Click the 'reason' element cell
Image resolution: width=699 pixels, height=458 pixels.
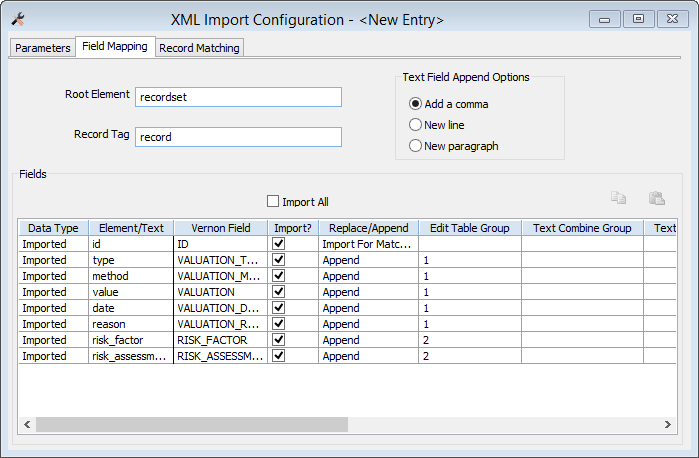click(x=131, y=324)
